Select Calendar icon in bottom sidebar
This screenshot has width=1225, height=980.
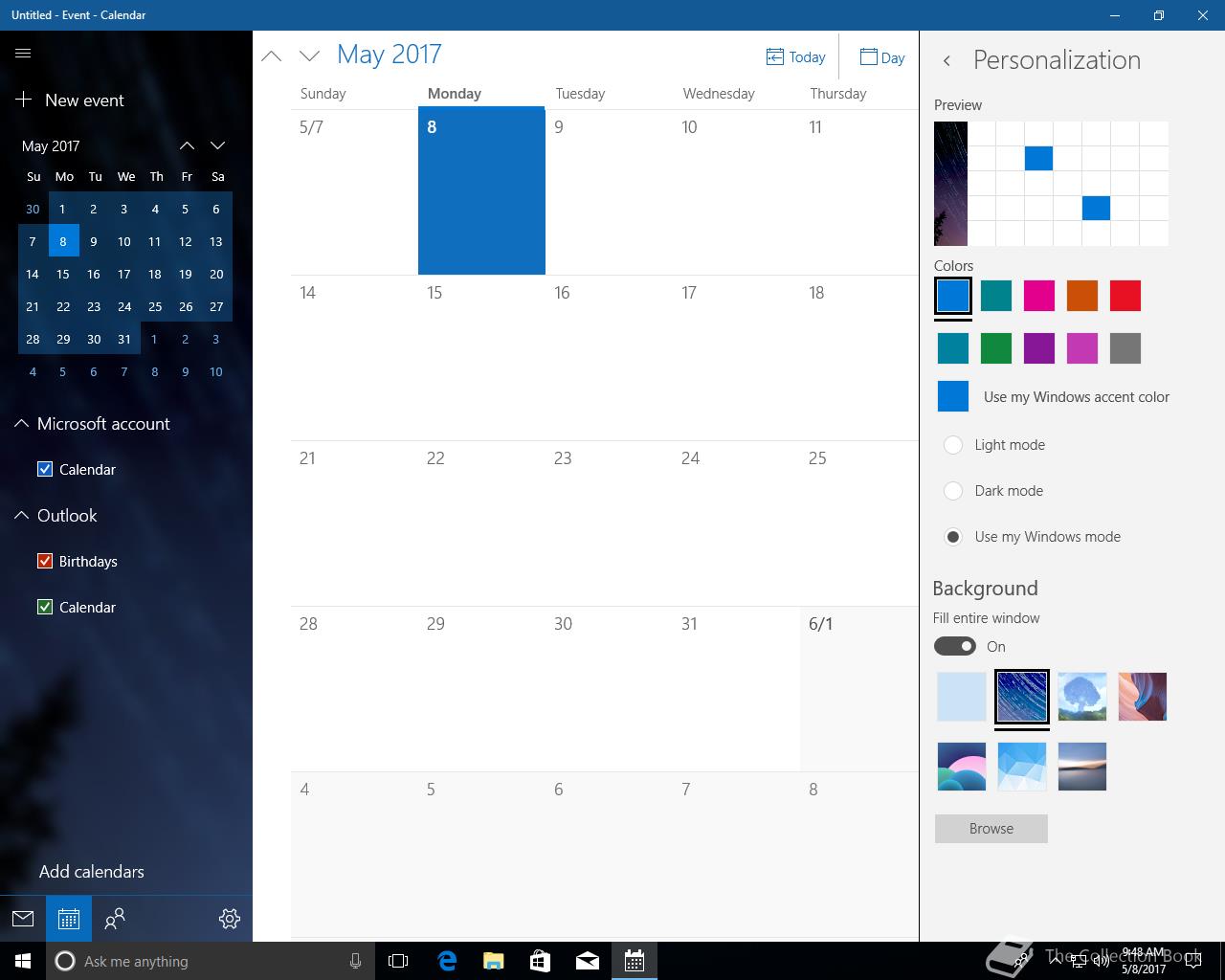click(x=69, y=919)
